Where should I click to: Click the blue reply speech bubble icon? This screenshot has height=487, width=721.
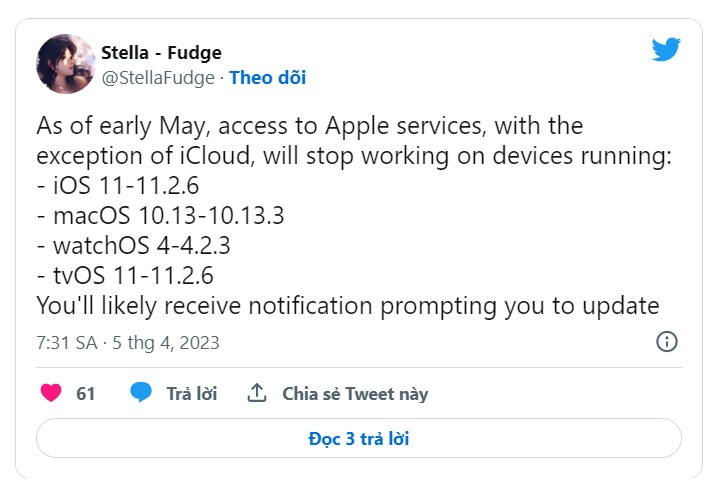(141, 393)
